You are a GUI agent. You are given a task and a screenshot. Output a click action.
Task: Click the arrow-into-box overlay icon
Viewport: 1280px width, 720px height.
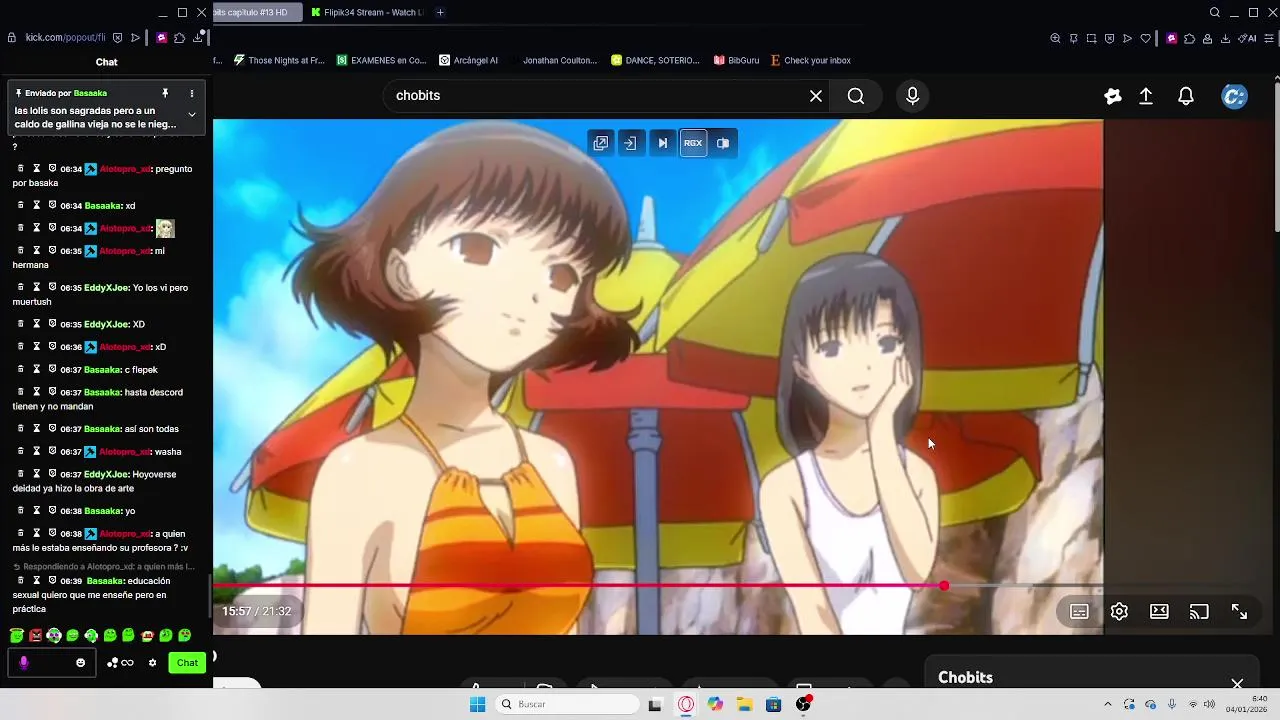630,143
